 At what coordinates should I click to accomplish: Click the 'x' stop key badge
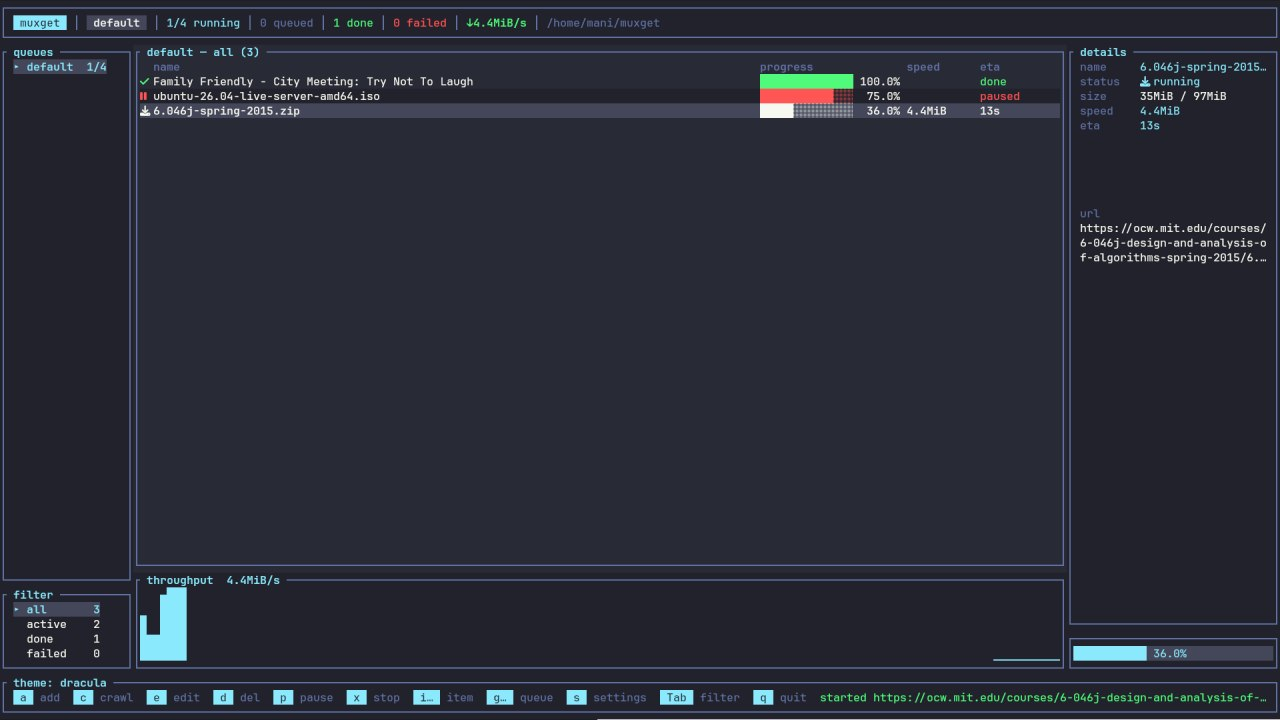point(356,698)
